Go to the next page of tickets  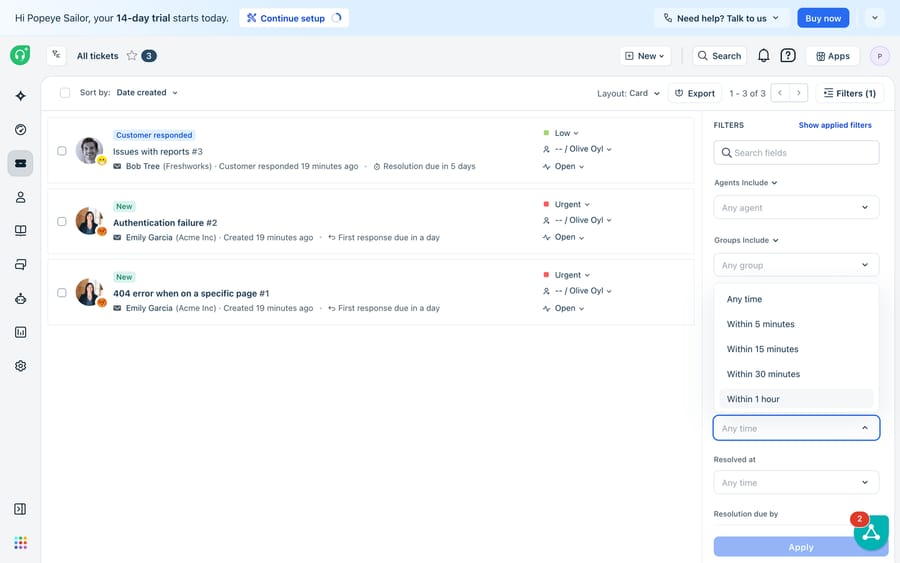click(x=798, y=93)
